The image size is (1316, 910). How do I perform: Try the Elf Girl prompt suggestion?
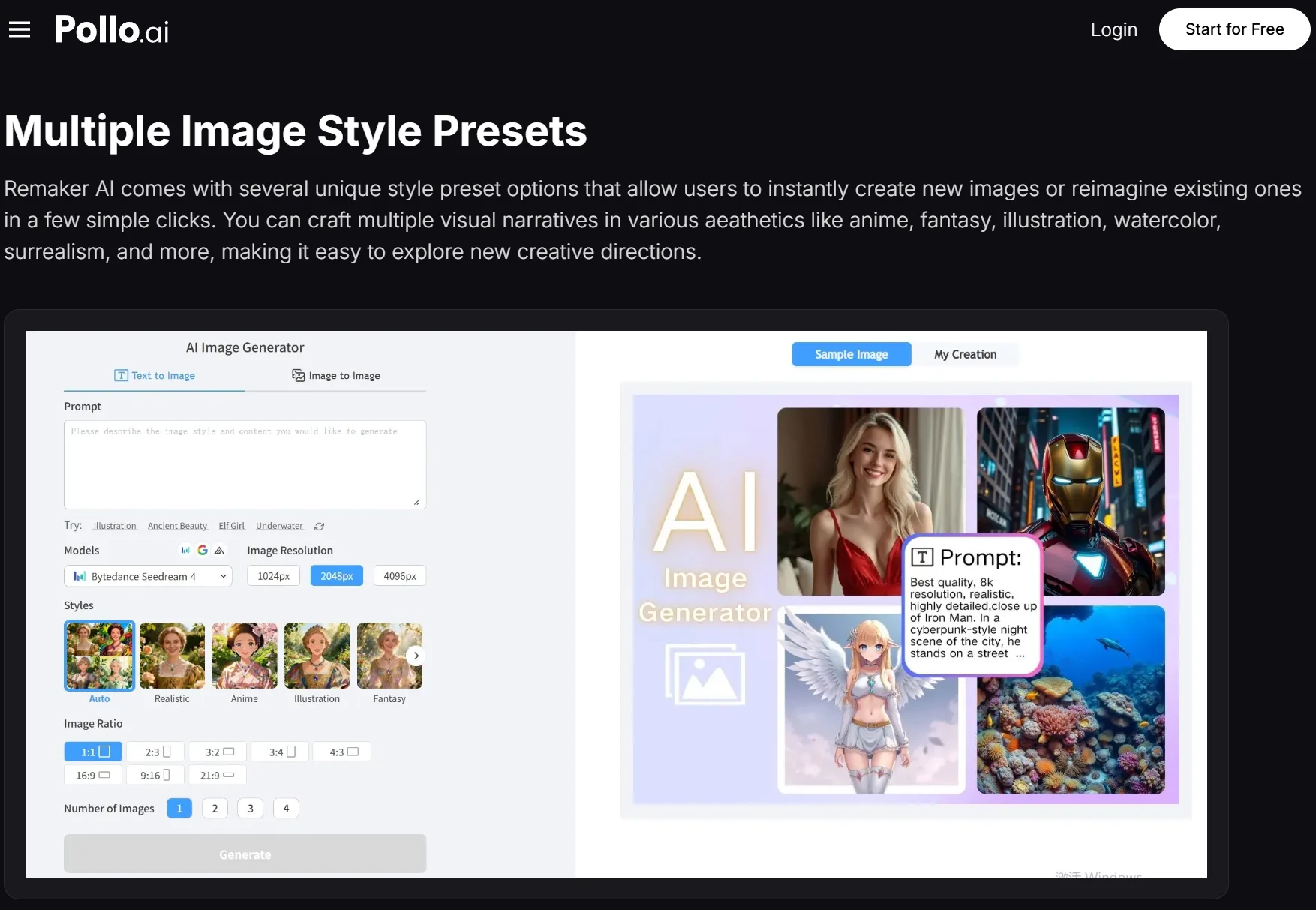(x=232, y=526)
